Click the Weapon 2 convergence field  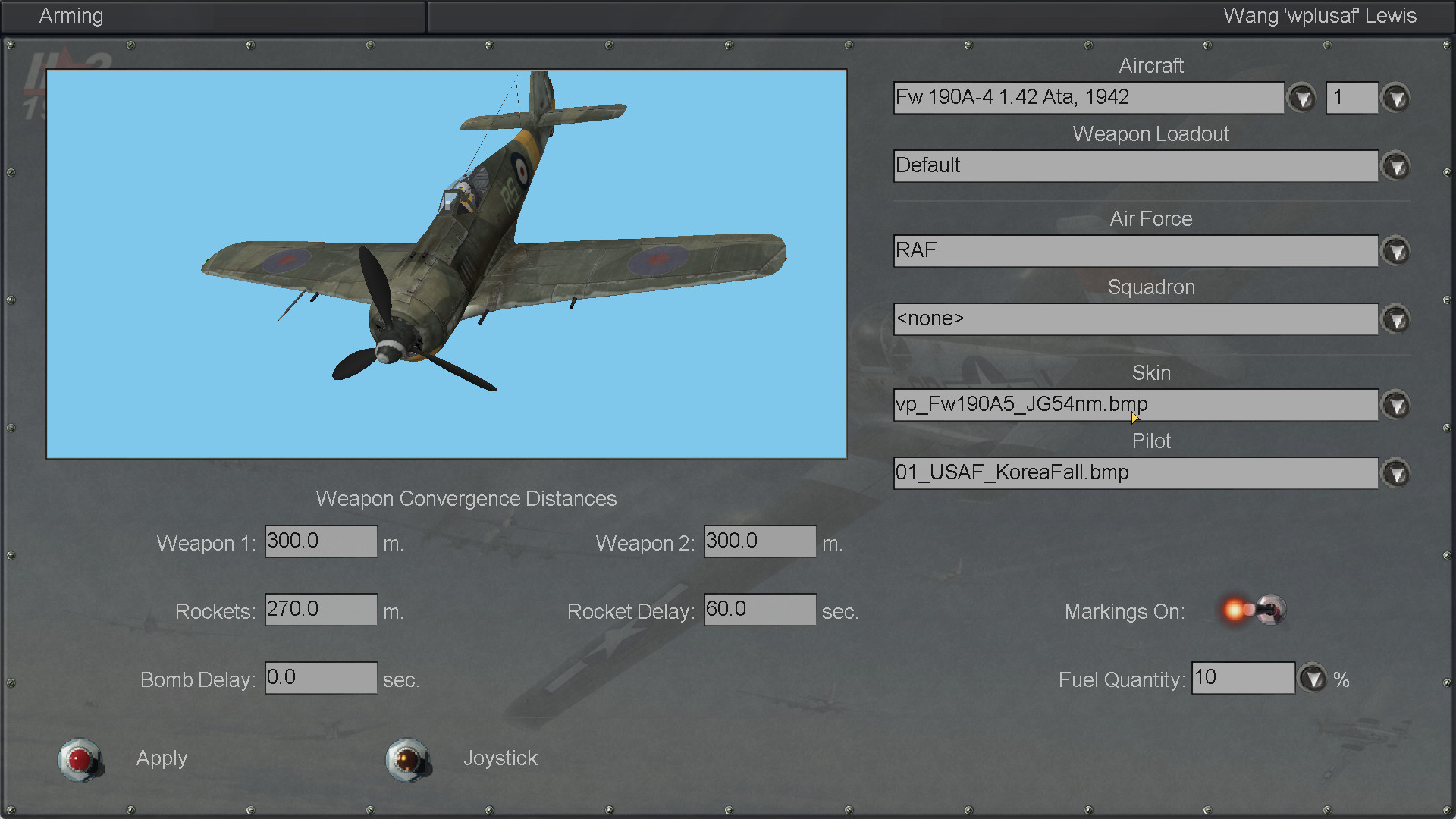pyautogui.click(x=760, y=541)
